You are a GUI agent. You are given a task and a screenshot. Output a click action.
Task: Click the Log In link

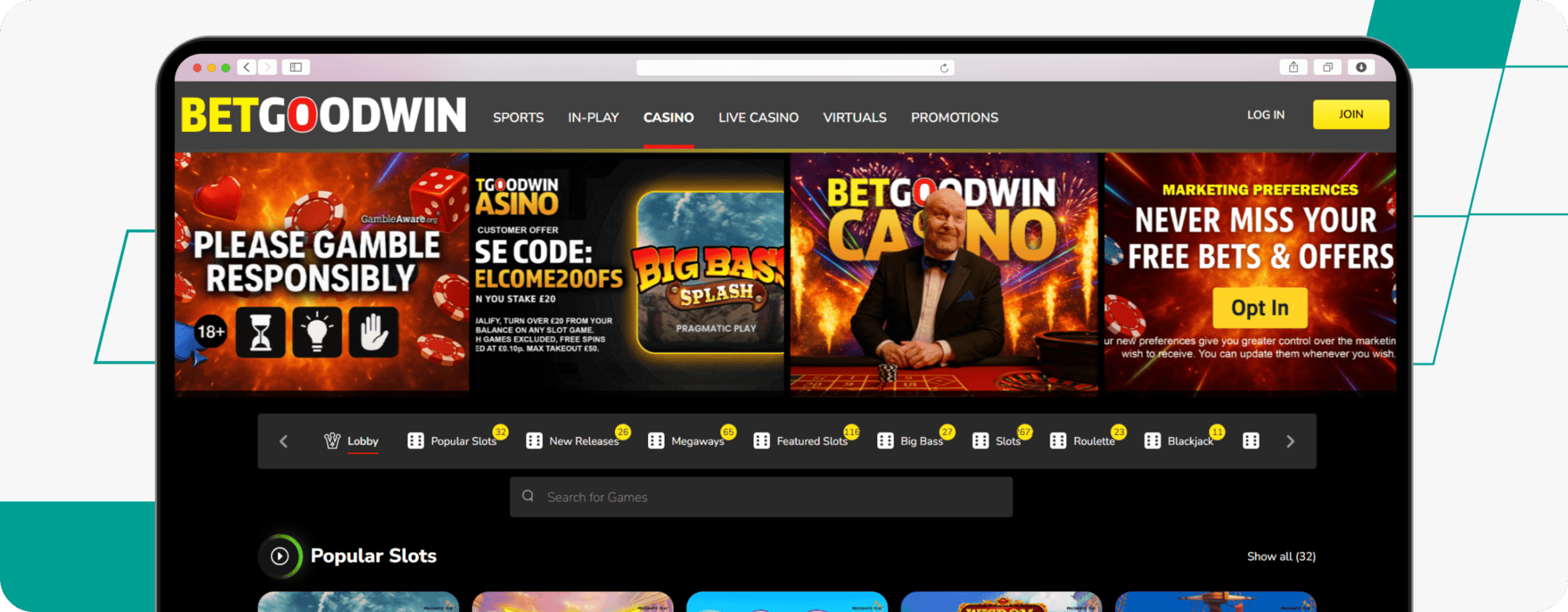(1266, 114)
